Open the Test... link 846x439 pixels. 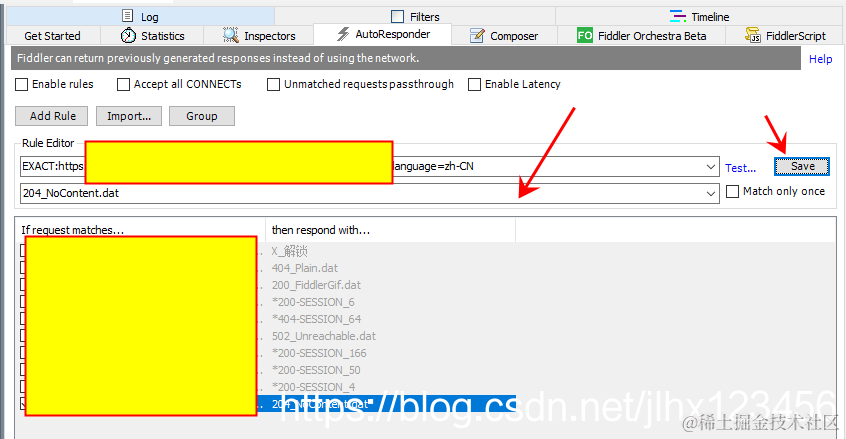740,168
